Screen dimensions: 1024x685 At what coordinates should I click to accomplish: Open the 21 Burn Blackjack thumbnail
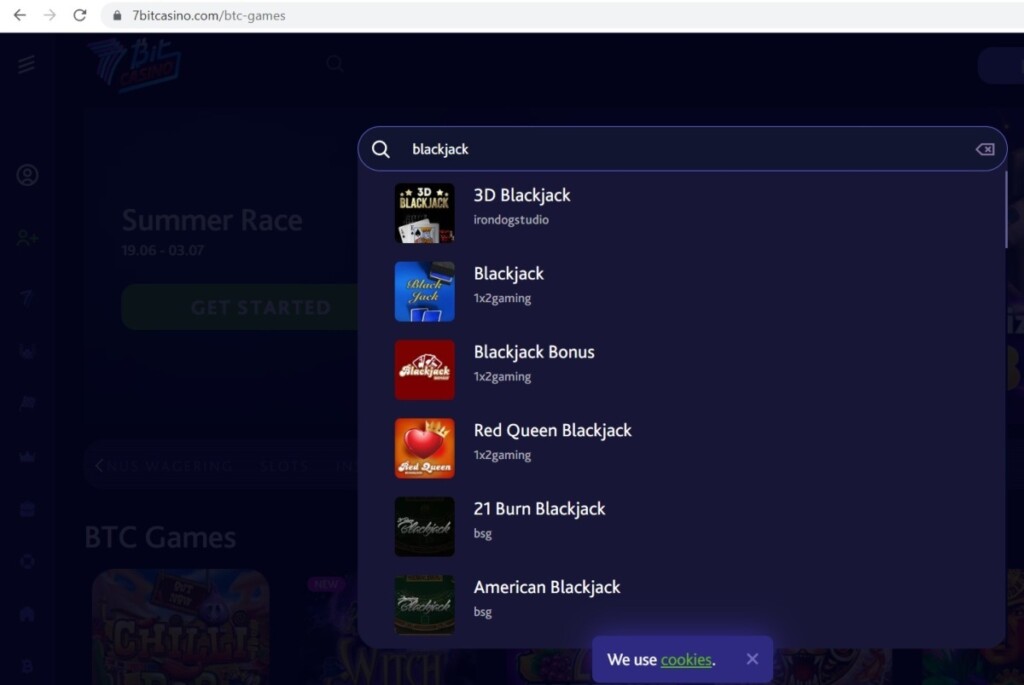click(x=424, y=527)
